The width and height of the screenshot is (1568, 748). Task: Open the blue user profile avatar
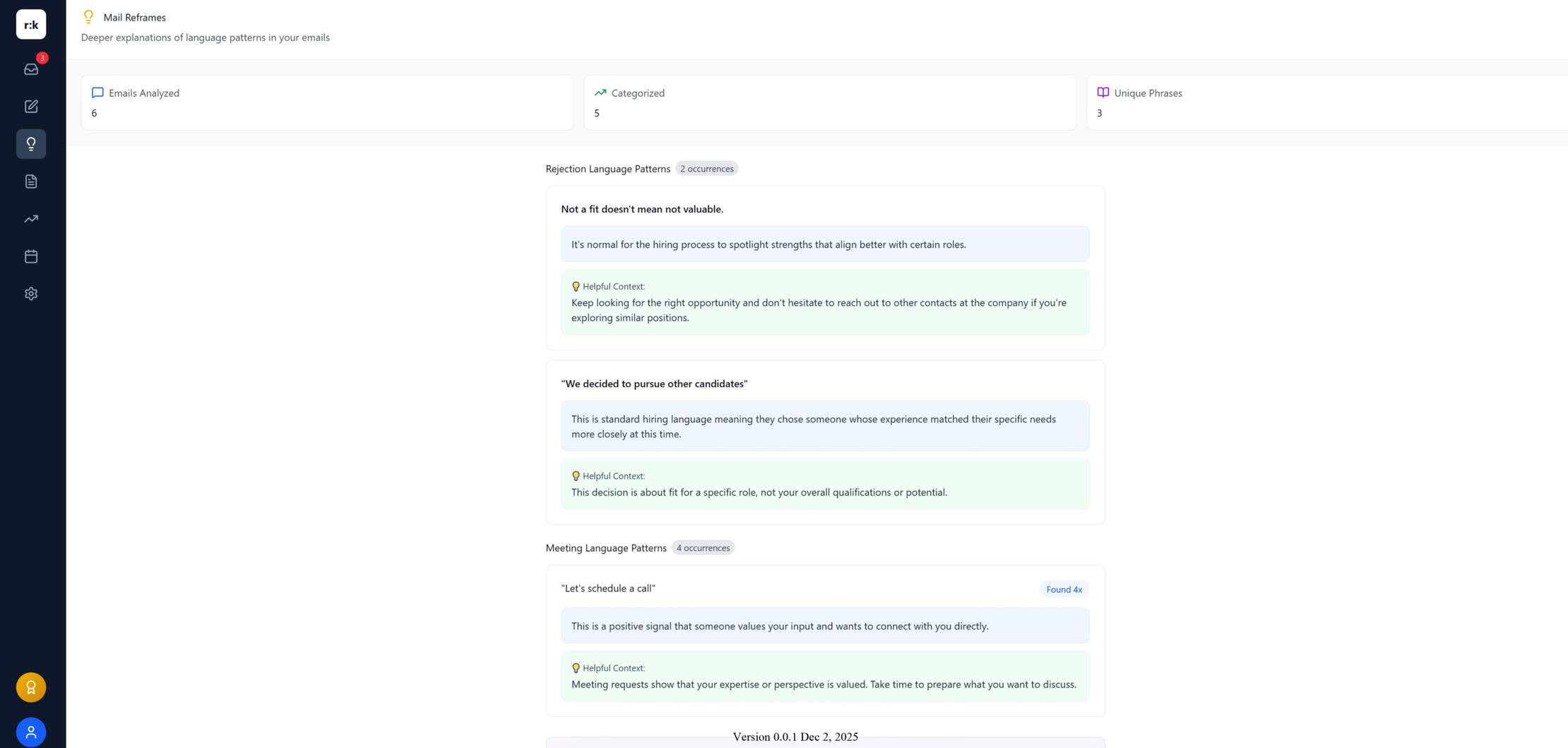coord(31,732)
